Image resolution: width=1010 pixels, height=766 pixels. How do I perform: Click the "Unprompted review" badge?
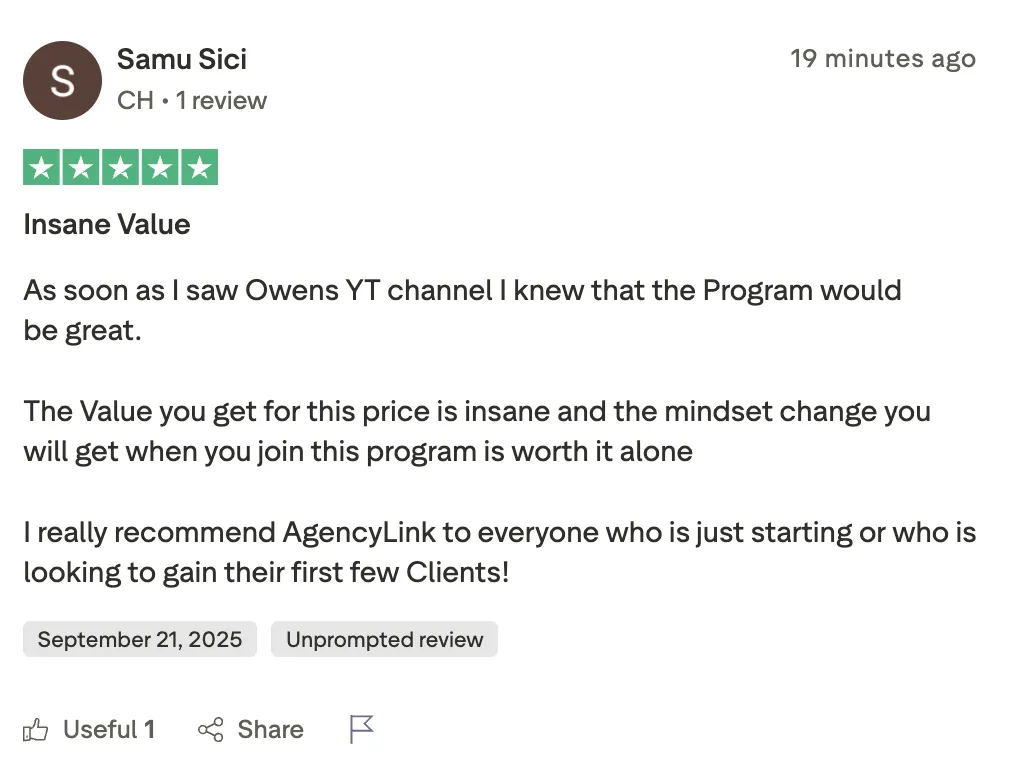(384, 640)
